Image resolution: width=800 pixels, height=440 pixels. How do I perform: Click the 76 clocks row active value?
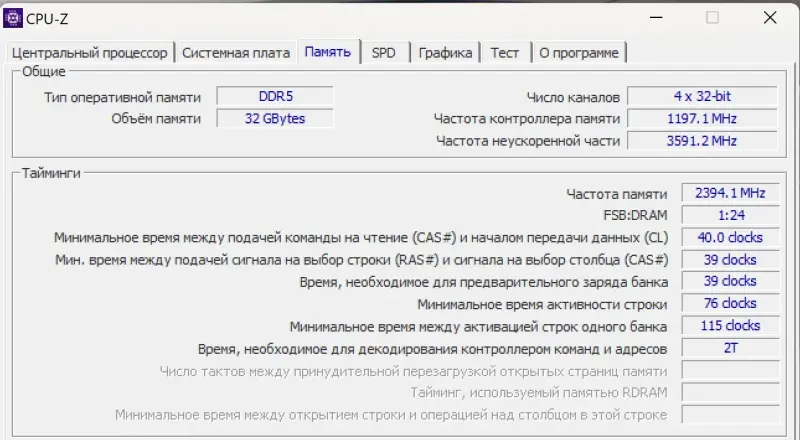pyautogui.click(x=730, y=303)
